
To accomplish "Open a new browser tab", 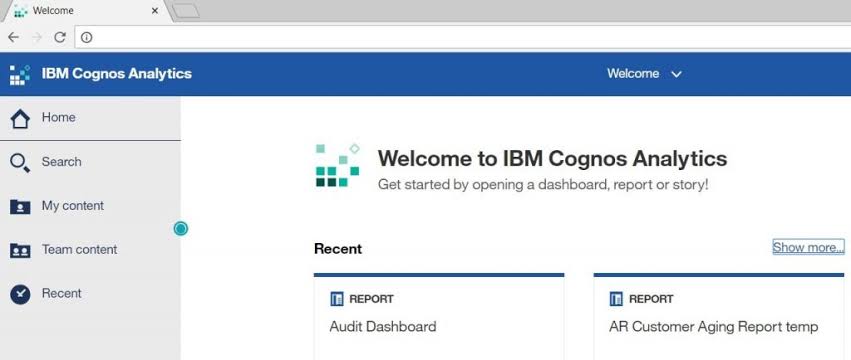I will click(186, 11).
